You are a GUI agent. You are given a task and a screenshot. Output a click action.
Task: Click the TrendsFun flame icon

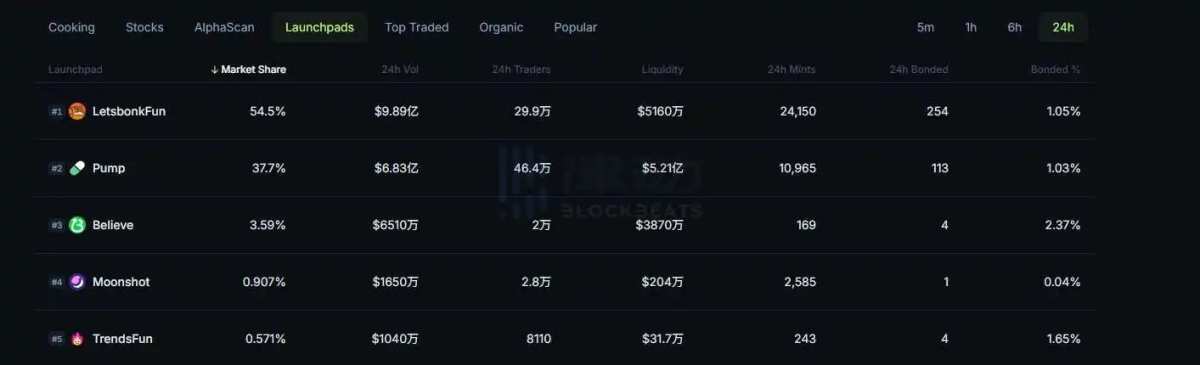77,339
